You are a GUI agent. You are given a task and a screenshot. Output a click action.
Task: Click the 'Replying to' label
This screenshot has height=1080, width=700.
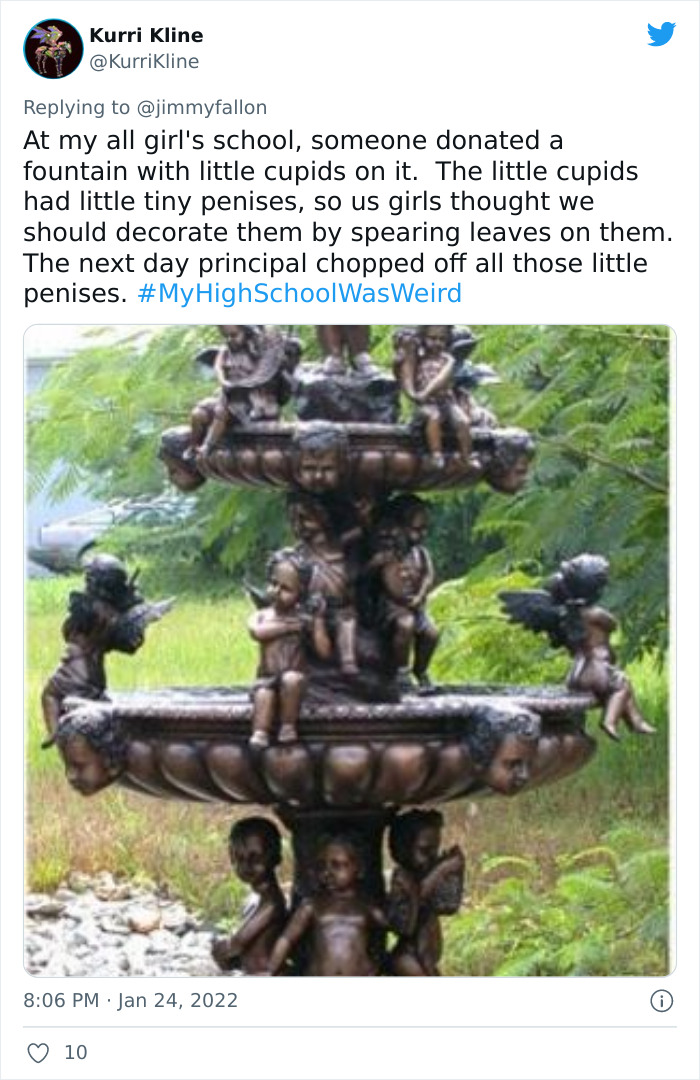(x=76, y=107)
